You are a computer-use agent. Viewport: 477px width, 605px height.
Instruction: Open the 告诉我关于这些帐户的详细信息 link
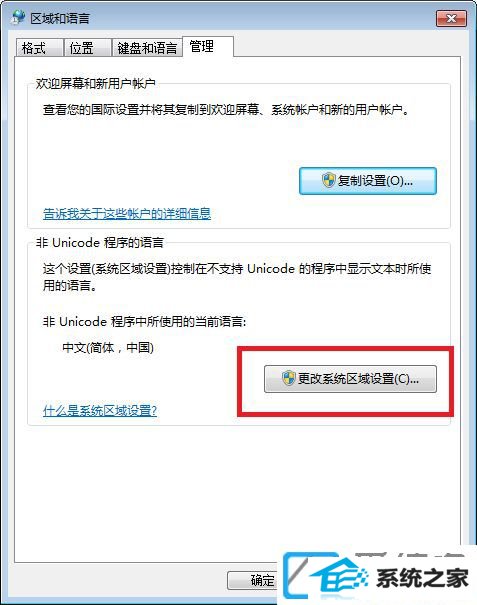(127, 213)
